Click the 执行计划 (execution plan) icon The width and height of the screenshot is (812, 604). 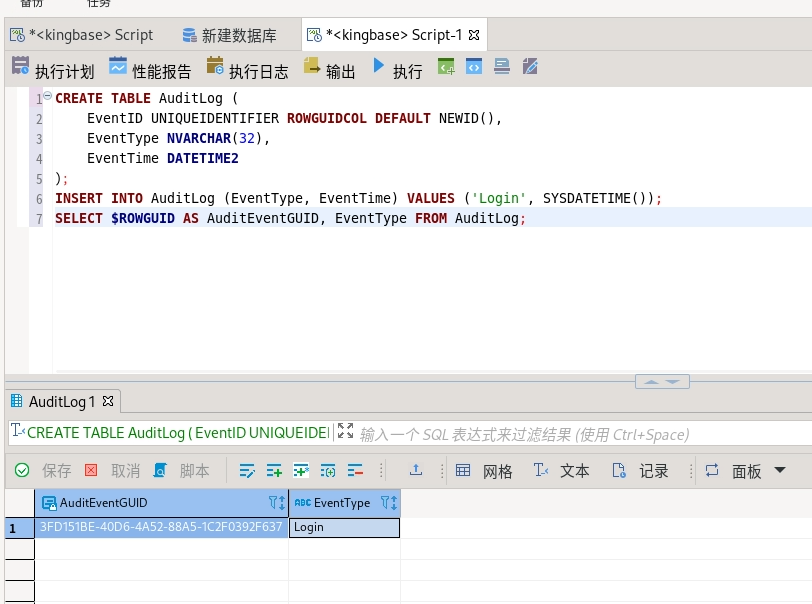click(x=20, y=68)
